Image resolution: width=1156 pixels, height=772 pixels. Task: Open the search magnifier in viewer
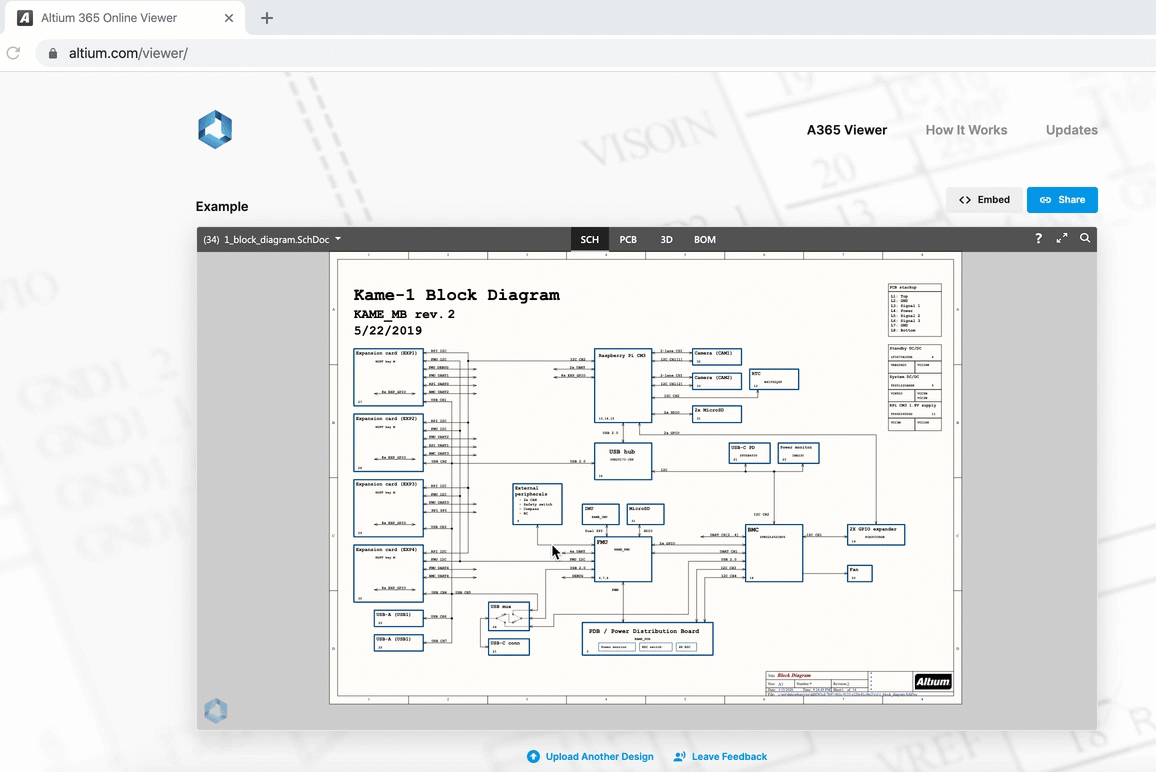point(1085,239)
